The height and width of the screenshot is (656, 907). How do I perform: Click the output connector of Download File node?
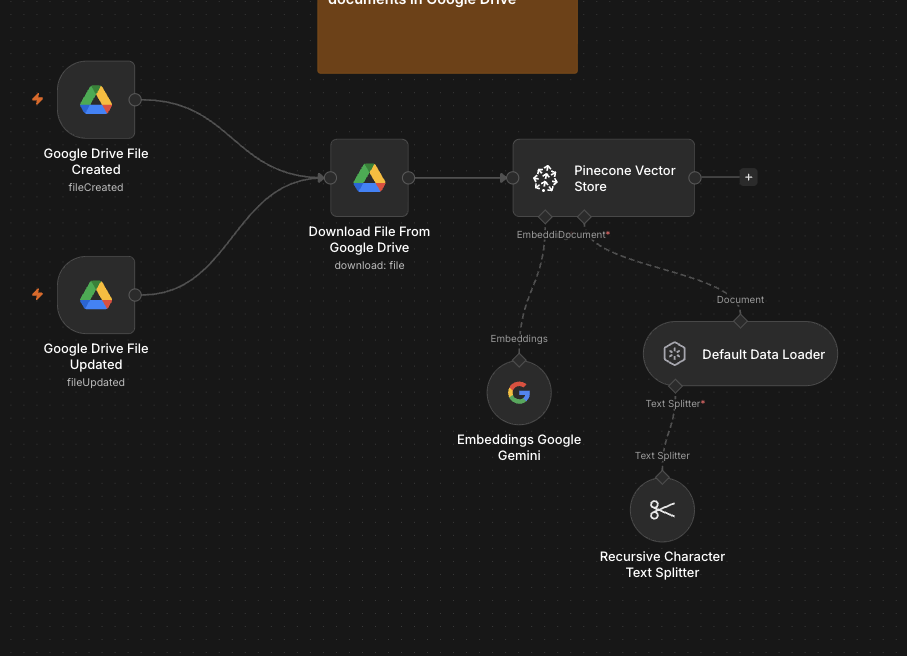click(x=408, y=178)
